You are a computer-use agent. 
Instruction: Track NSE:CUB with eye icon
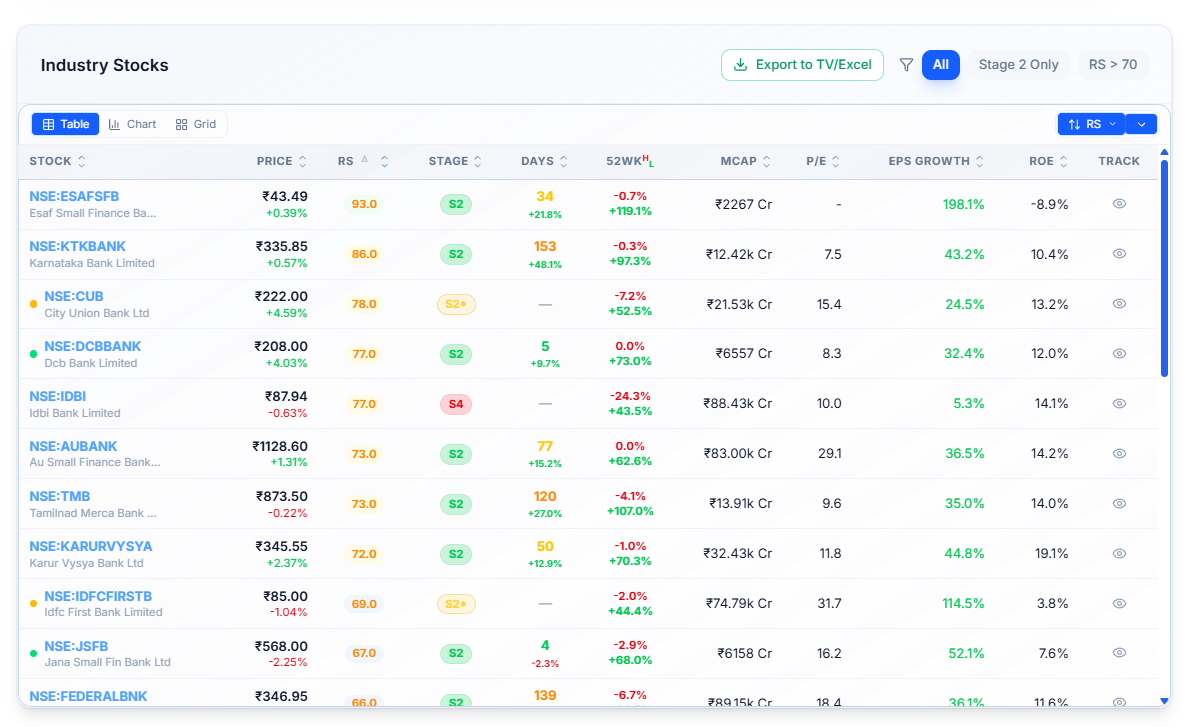[x=1119, y=303]
